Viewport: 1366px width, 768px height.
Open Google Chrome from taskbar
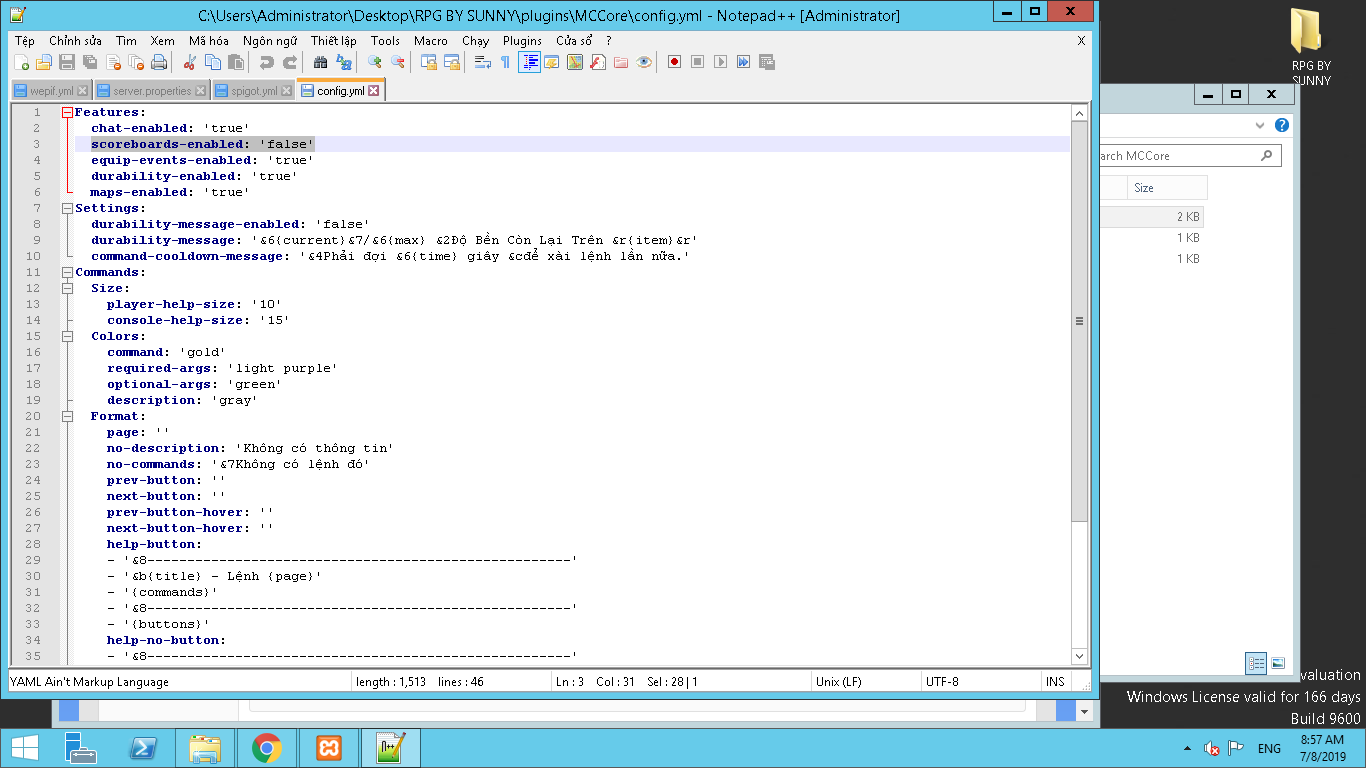(266, 748)
